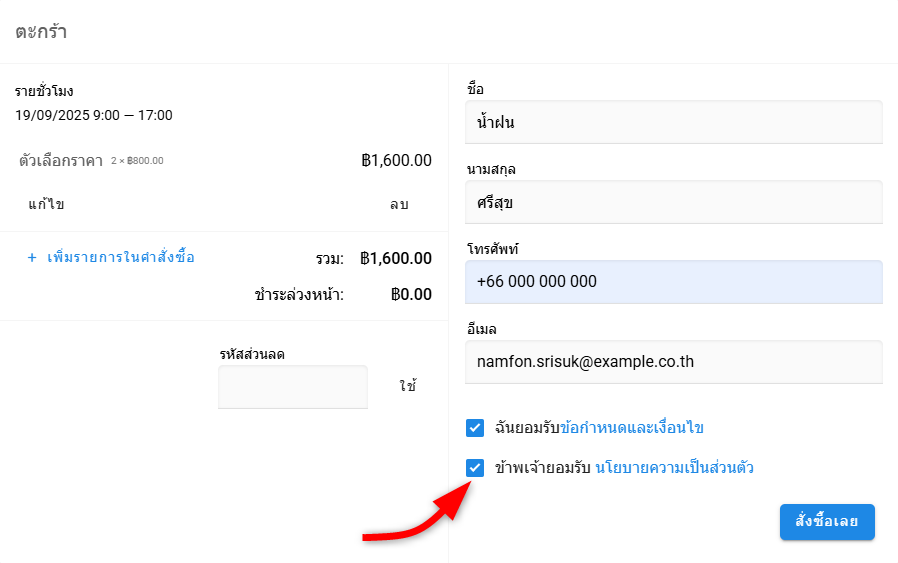
Task: Click the โทรศัพท์ phone number field
Action: 674,282
